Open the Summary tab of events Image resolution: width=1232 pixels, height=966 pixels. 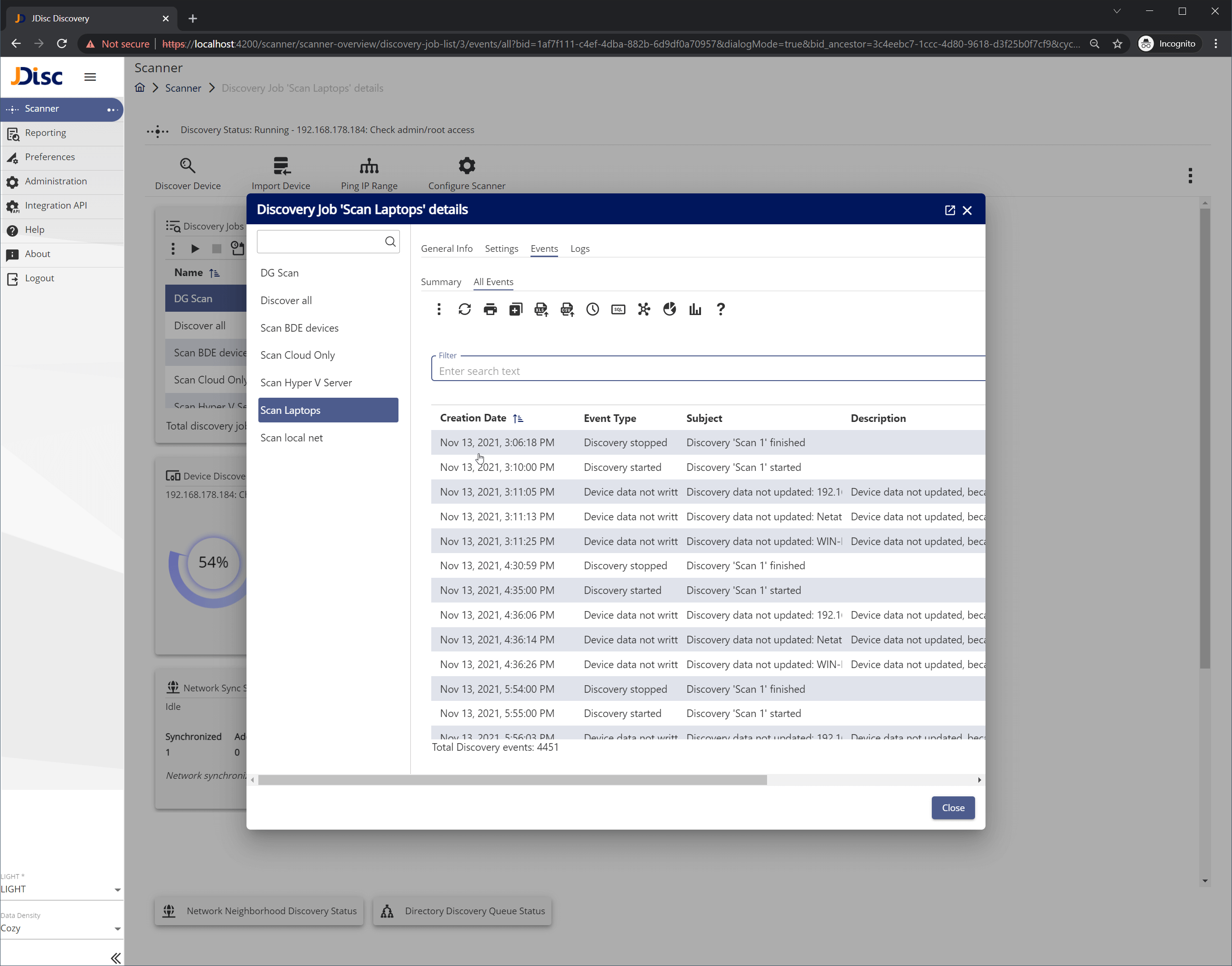coord(440,282)
